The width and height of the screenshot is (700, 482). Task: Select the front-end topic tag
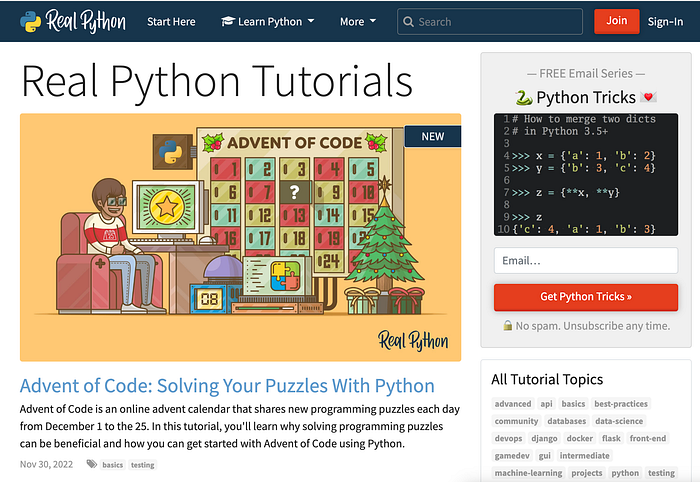[x=648, y=439]
